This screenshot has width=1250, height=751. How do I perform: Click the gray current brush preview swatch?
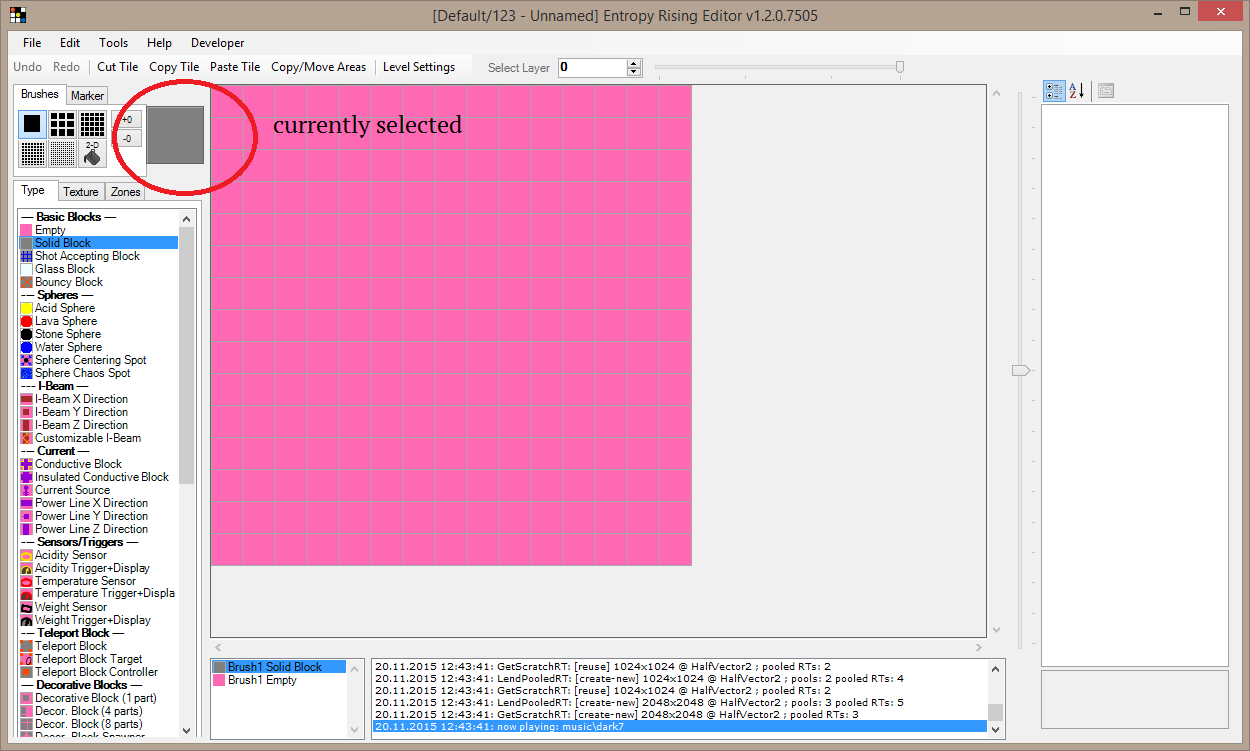175,135
